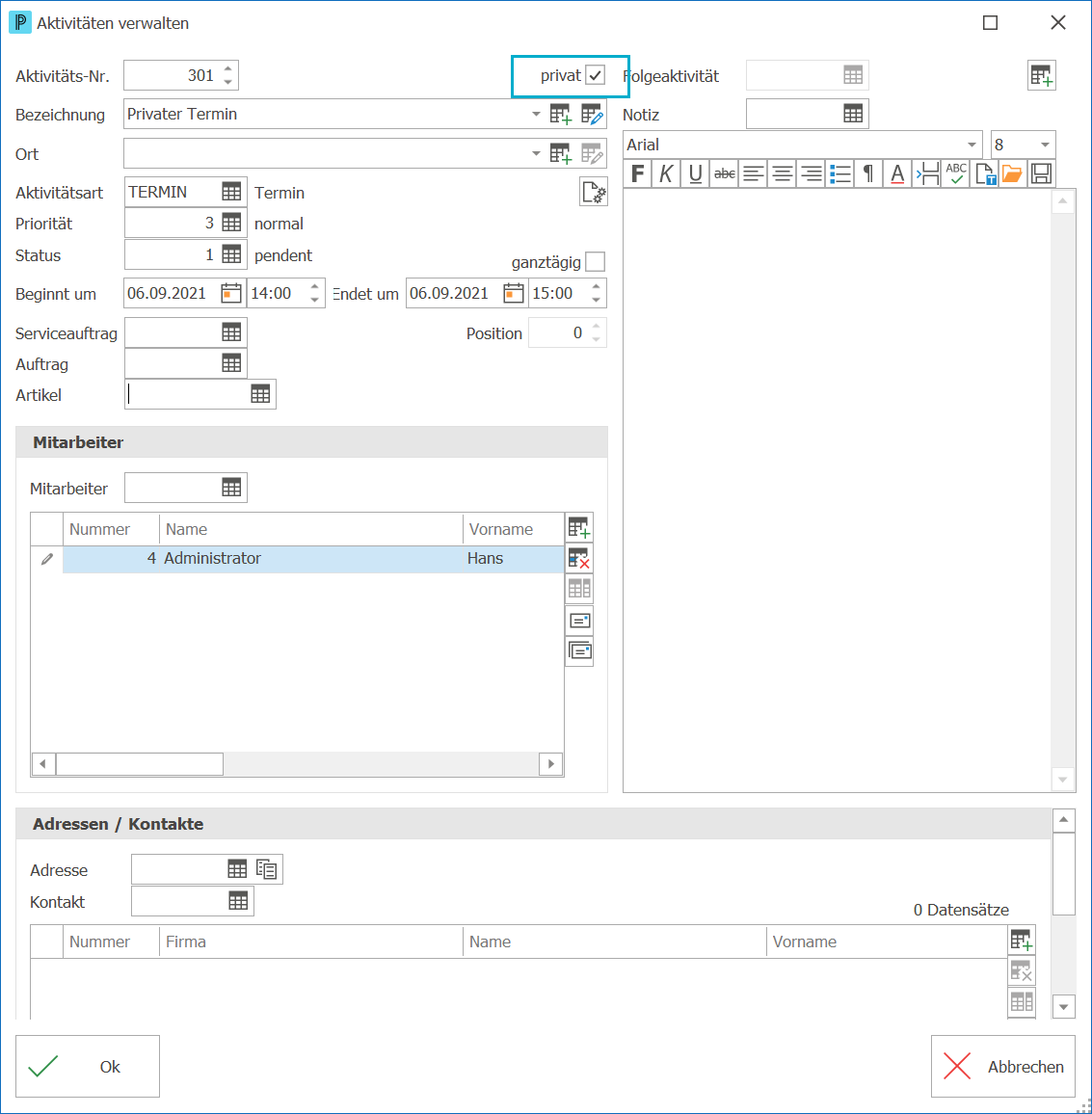
Task: Increase Aktivitäts-Nr. with up arrow
Action: [228, 69]
